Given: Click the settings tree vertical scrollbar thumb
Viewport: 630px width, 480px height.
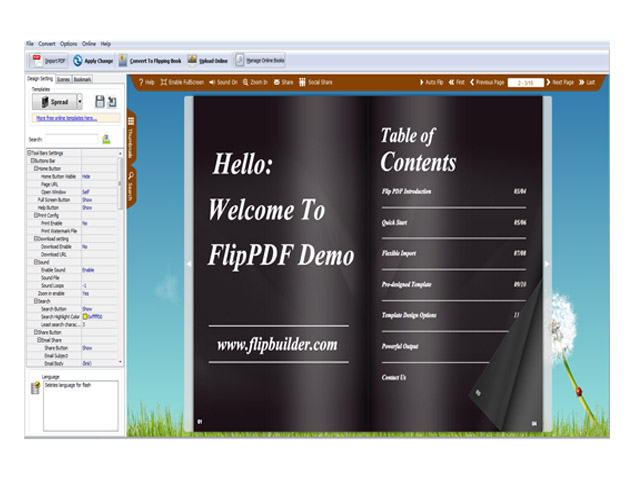Looking at the screenshot, I should pos(119,184).
